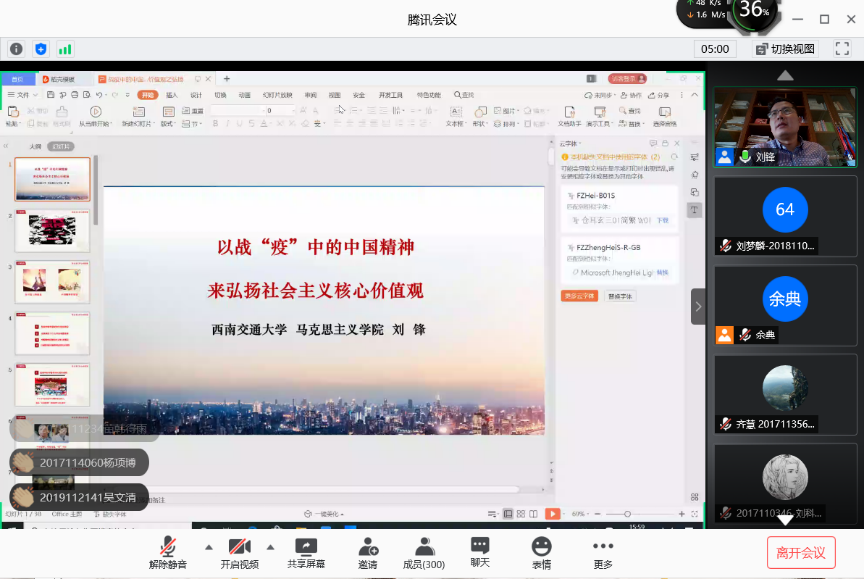864x579 pixels.
Task: Open the blue security shield icon
Action: tap(41, 49)
